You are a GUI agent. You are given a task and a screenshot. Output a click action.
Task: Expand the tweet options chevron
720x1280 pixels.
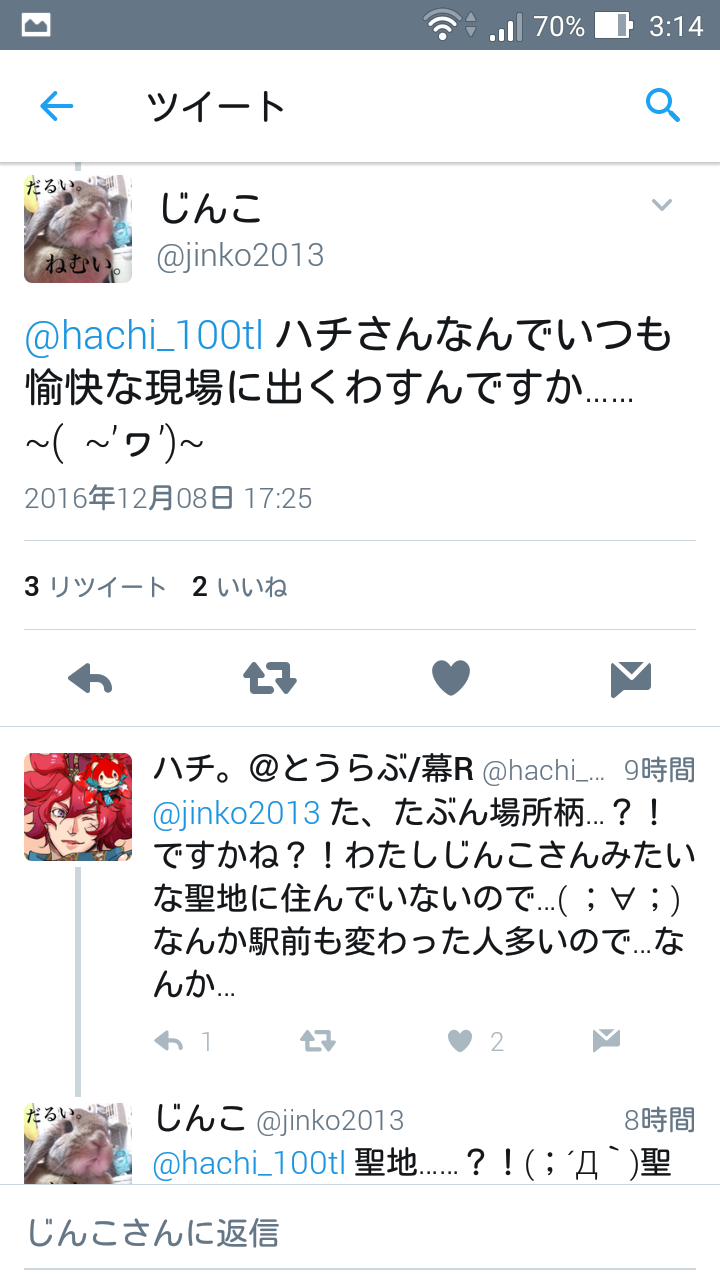tap(662, 205)
